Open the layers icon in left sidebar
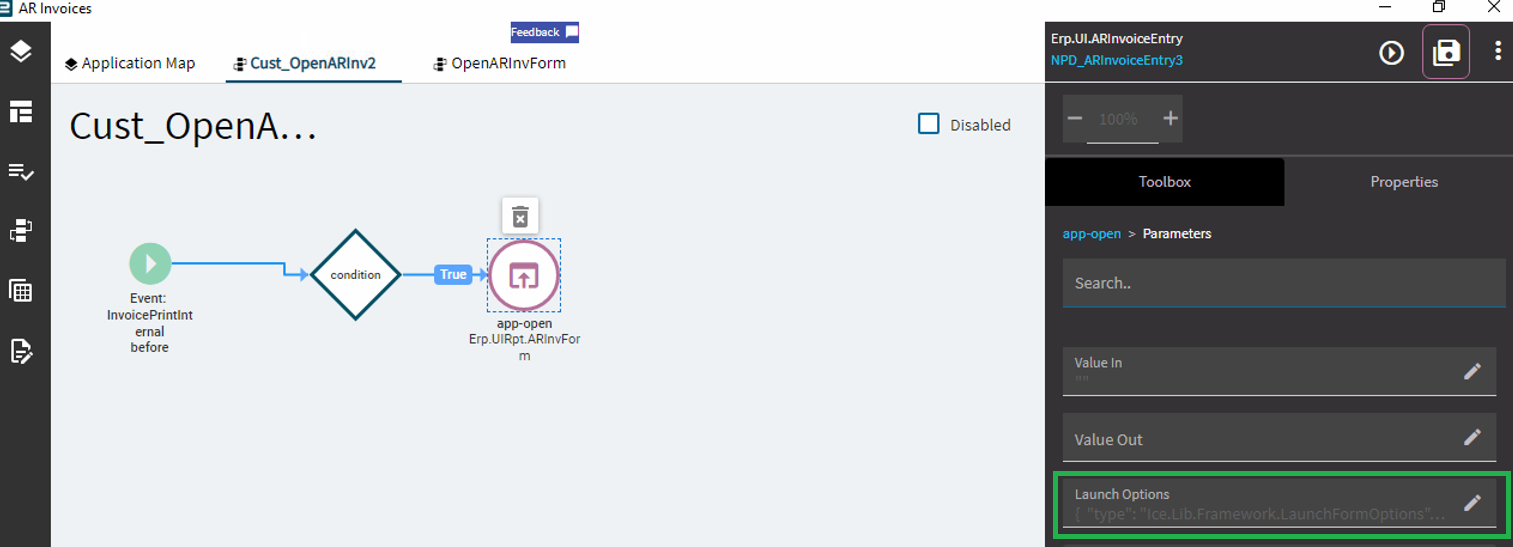Viewport: 1513px width, 547px height. click(x=21, y=51)
